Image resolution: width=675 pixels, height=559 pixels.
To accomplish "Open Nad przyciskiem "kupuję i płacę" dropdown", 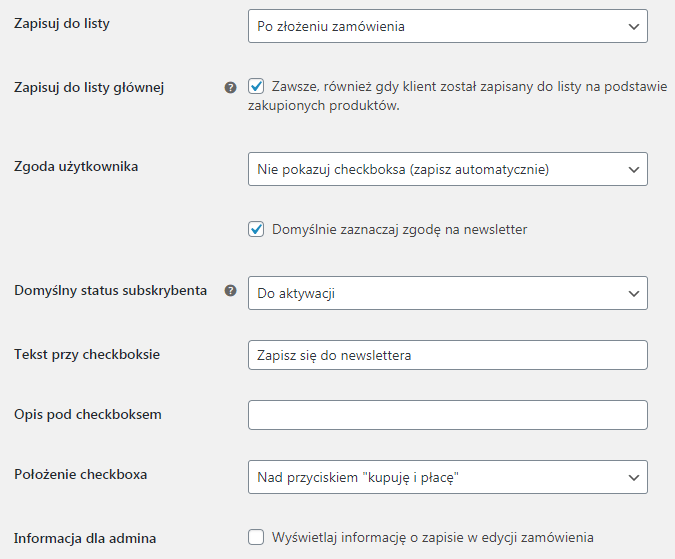I will (x=448, y=477).
